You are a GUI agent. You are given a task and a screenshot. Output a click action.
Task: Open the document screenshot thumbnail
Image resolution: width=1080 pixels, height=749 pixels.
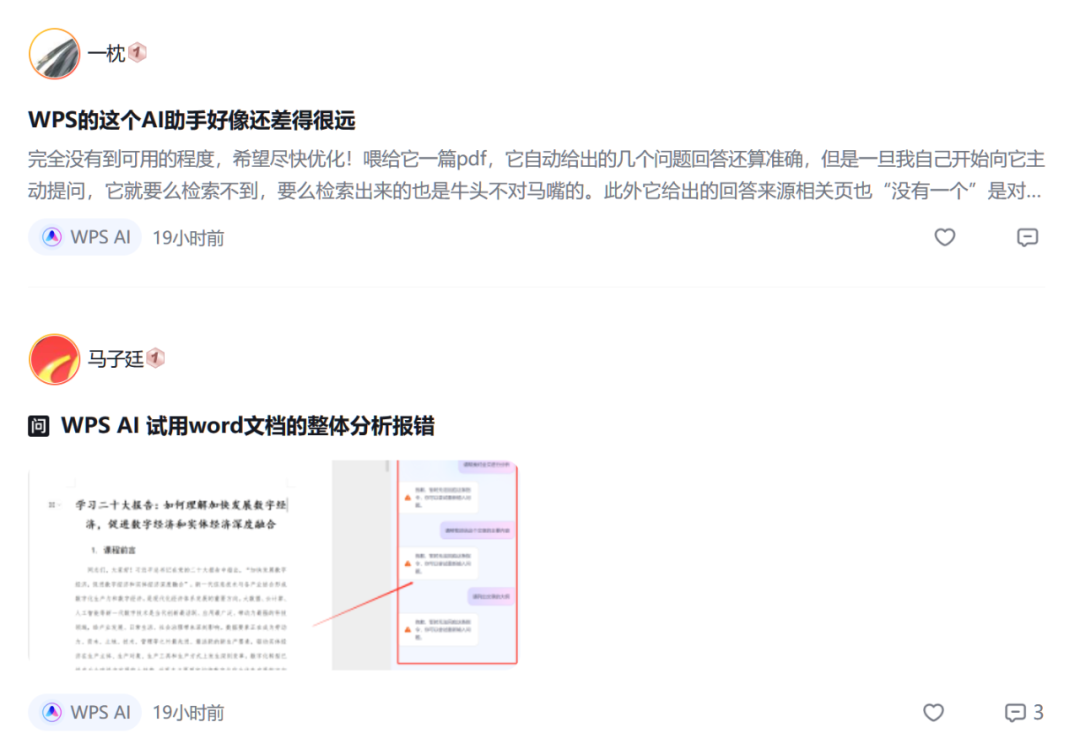click(x=273, y=565)
